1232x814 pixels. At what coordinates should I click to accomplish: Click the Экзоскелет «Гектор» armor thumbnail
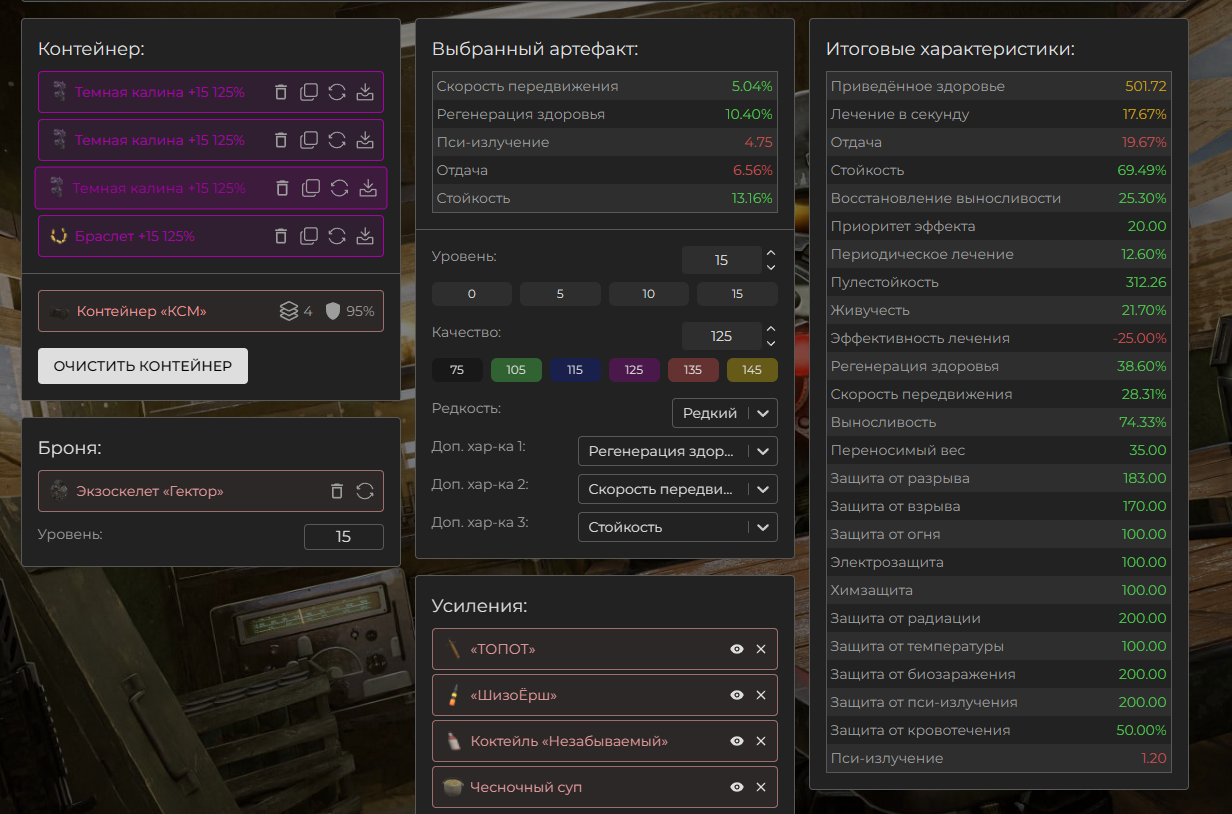61,491
